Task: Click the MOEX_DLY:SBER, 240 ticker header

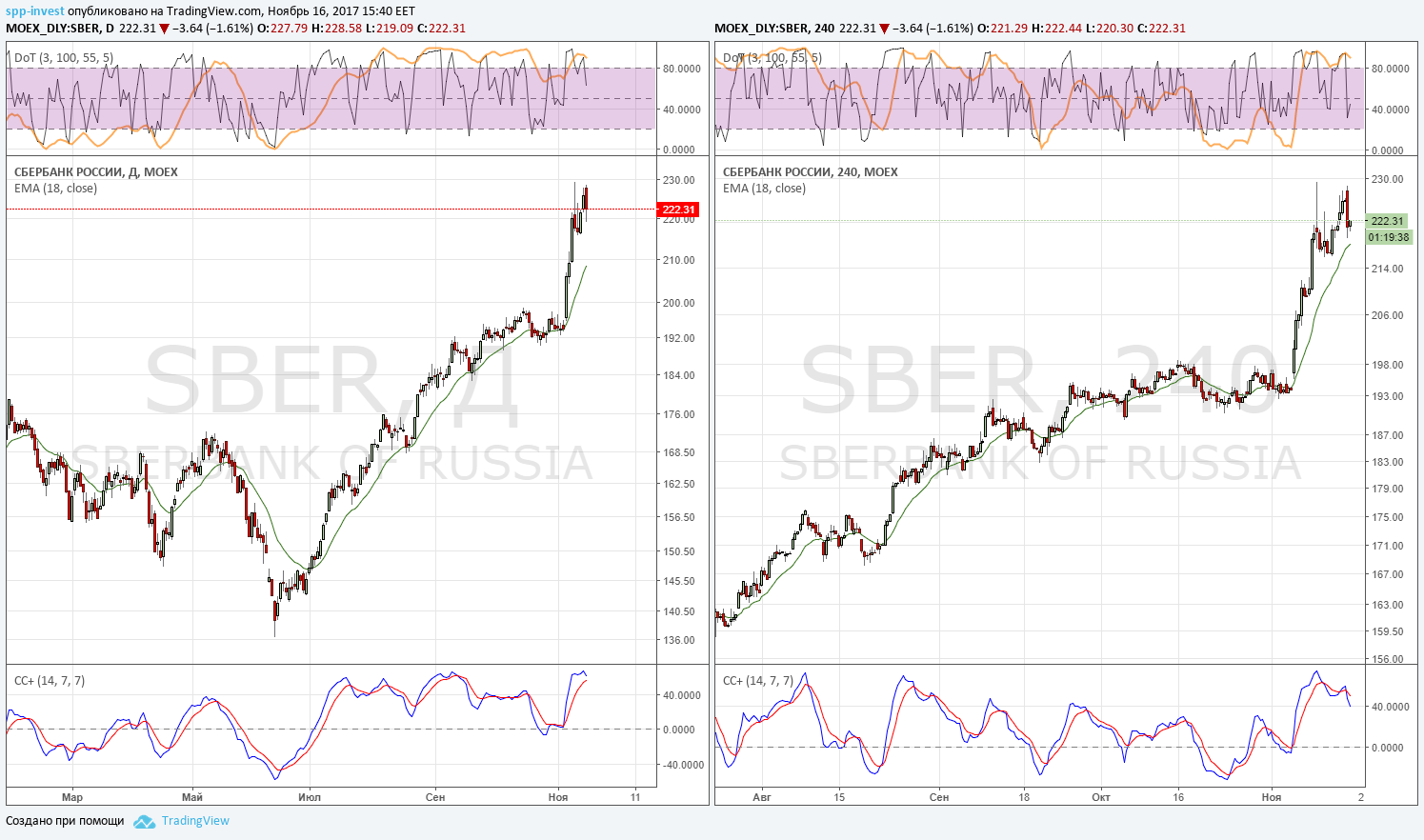Action: tap(774, 28)
